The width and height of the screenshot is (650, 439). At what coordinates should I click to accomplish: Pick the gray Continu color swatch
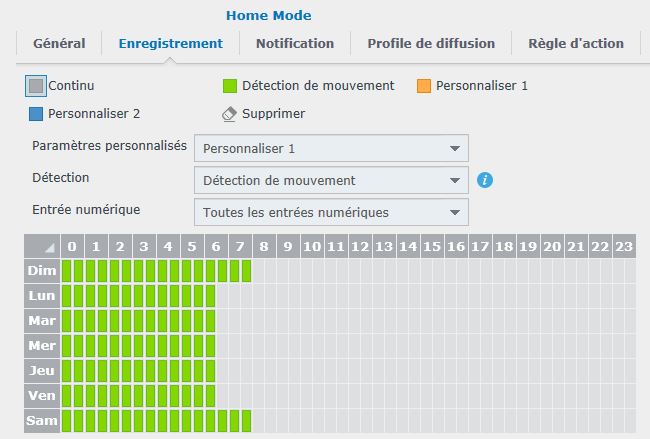click(36, 86)
